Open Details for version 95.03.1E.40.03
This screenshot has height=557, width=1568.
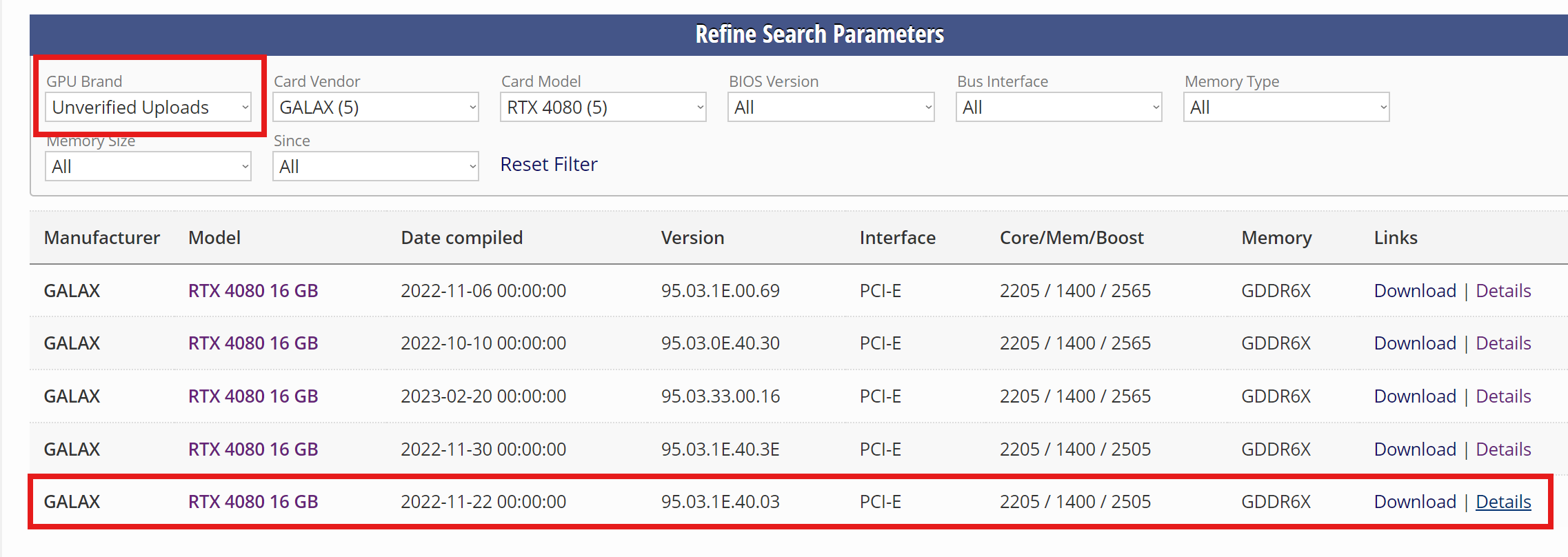[1502, 502]
